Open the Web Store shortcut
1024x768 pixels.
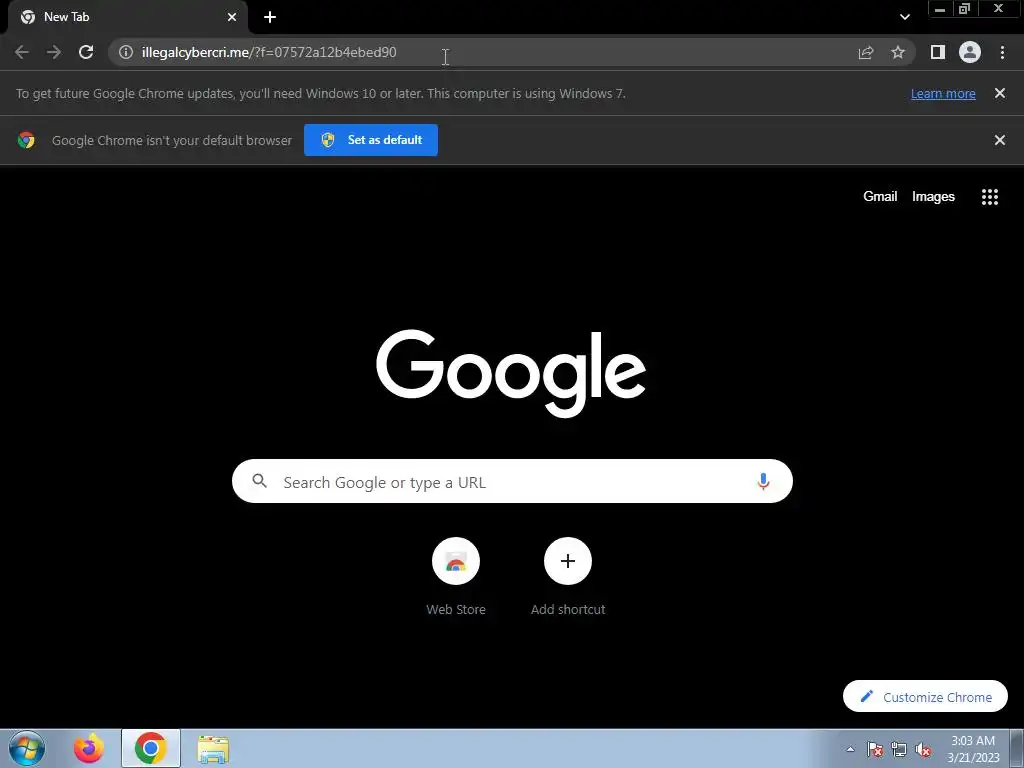coord(456,577)
